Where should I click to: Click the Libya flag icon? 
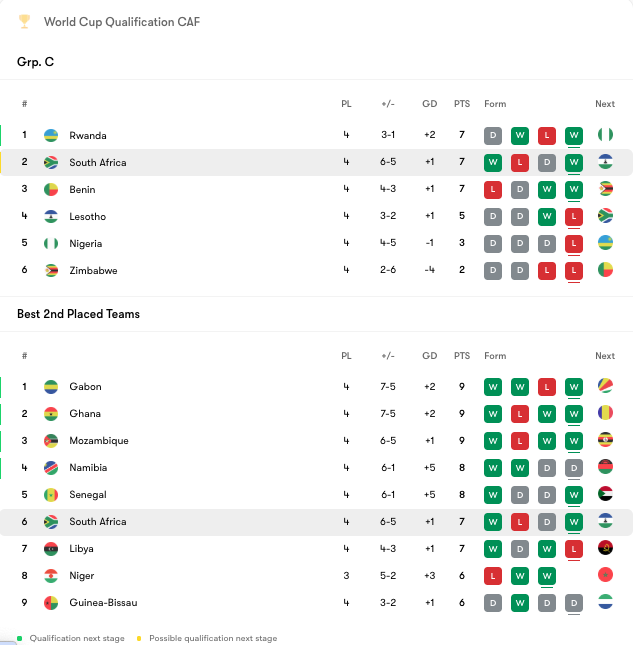click(51, 549)
